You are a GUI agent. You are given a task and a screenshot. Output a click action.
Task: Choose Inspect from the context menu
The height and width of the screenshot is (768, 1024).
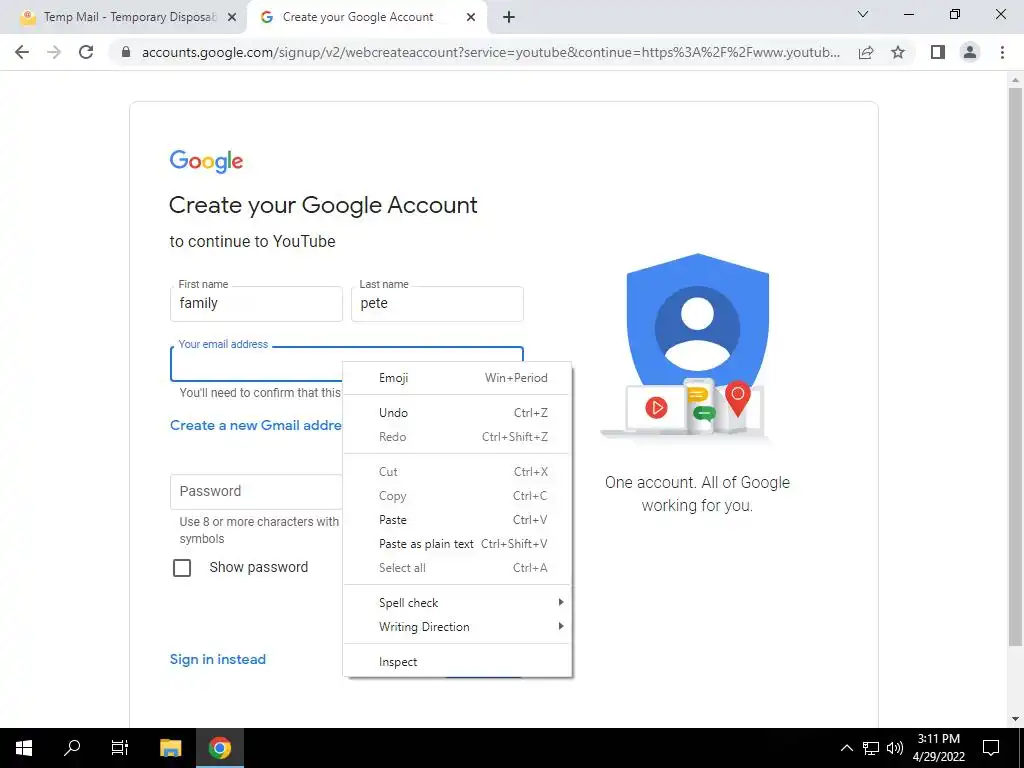pos(457,662)
